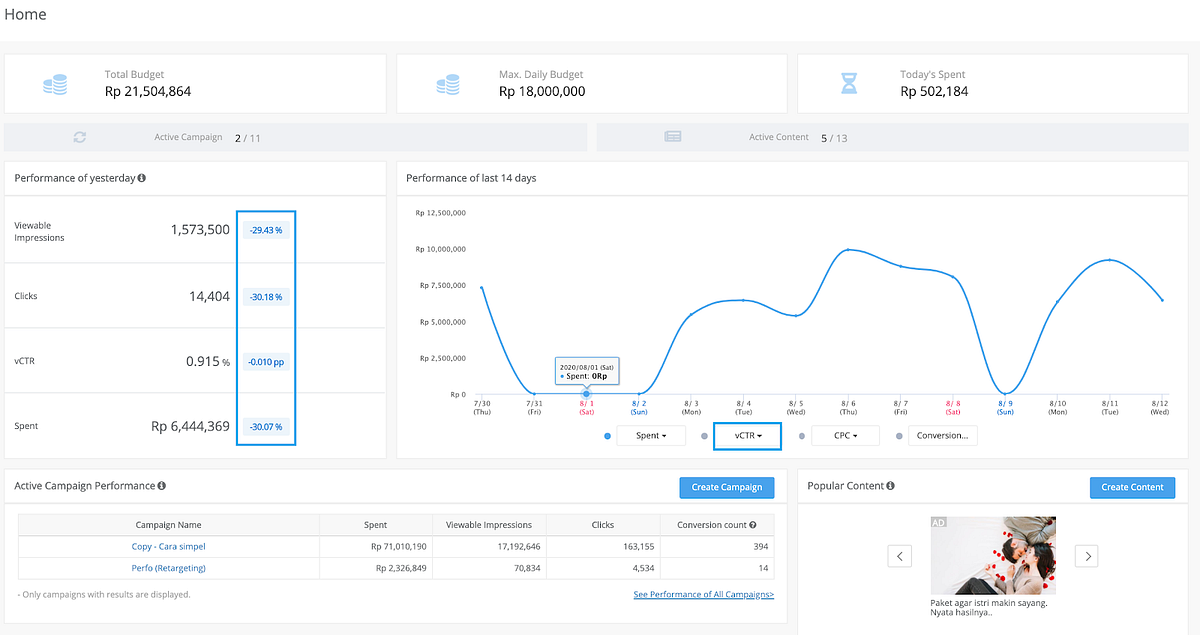Click the hourglass icon beside Today's Spent
This screenshot has width=1200, height=635.
click(849, 85)
